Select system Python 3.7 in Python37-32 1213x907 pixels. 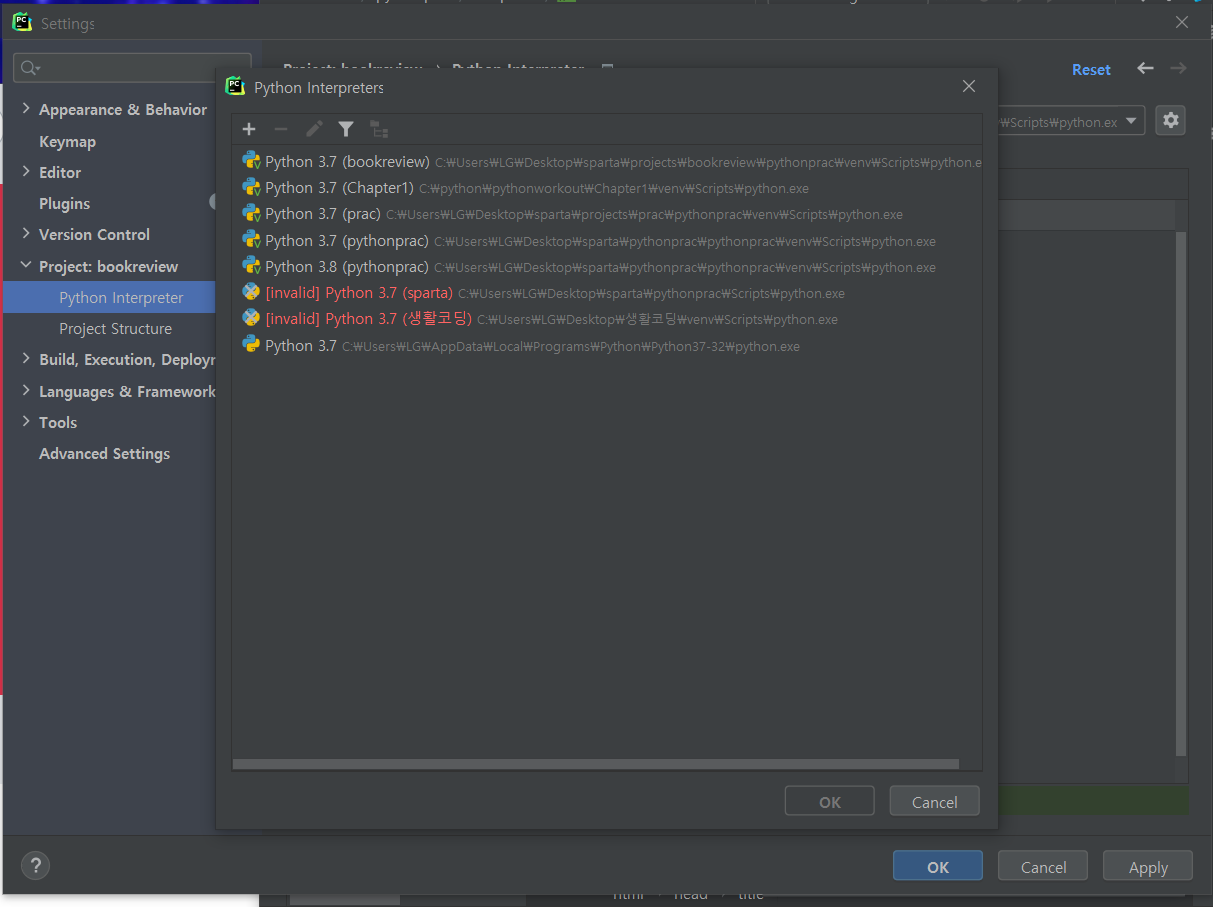click(606, 346)
